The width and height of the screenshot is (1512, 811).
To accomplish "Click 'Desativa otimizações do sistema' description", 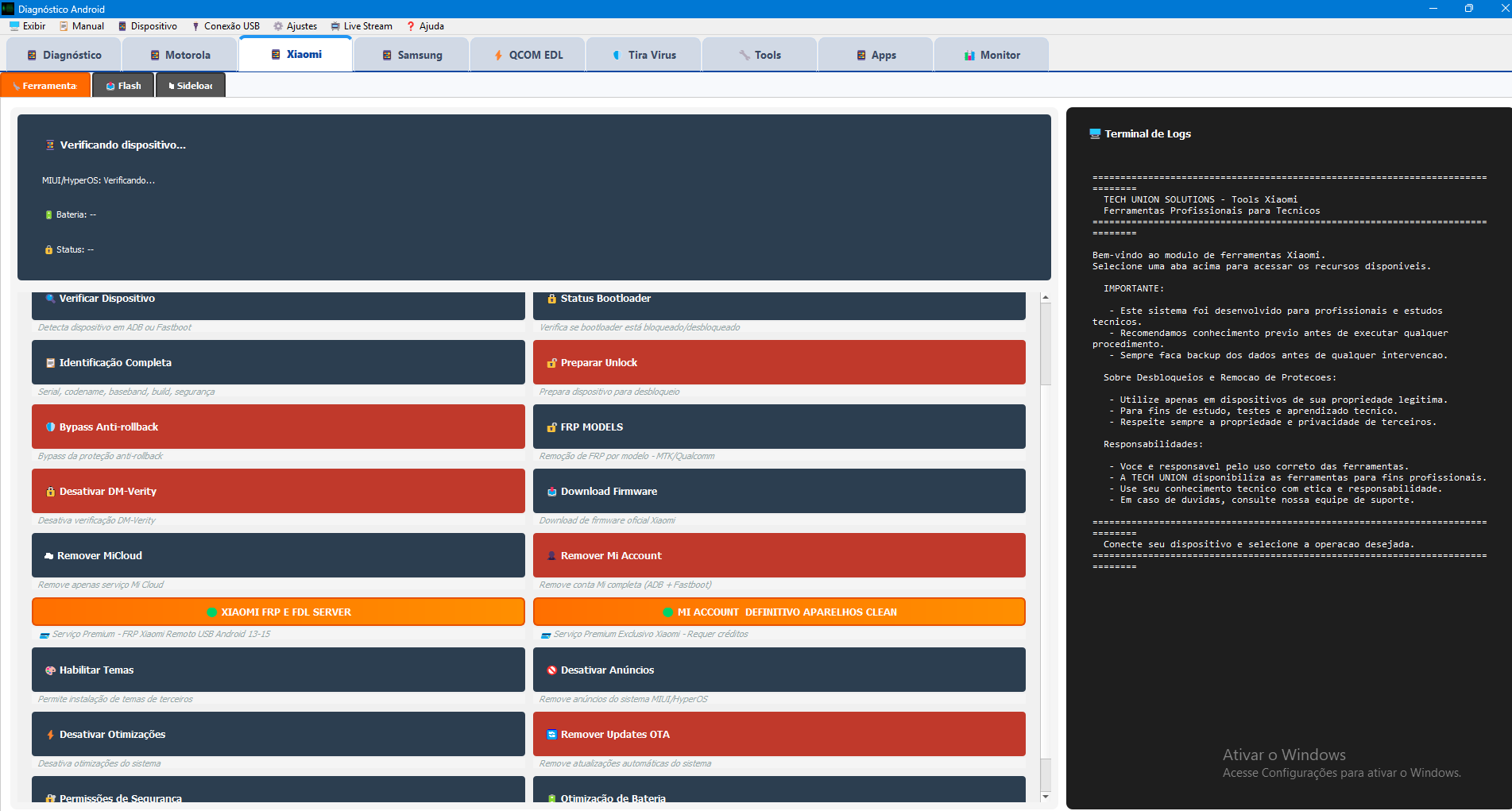I will pos(99,763).
